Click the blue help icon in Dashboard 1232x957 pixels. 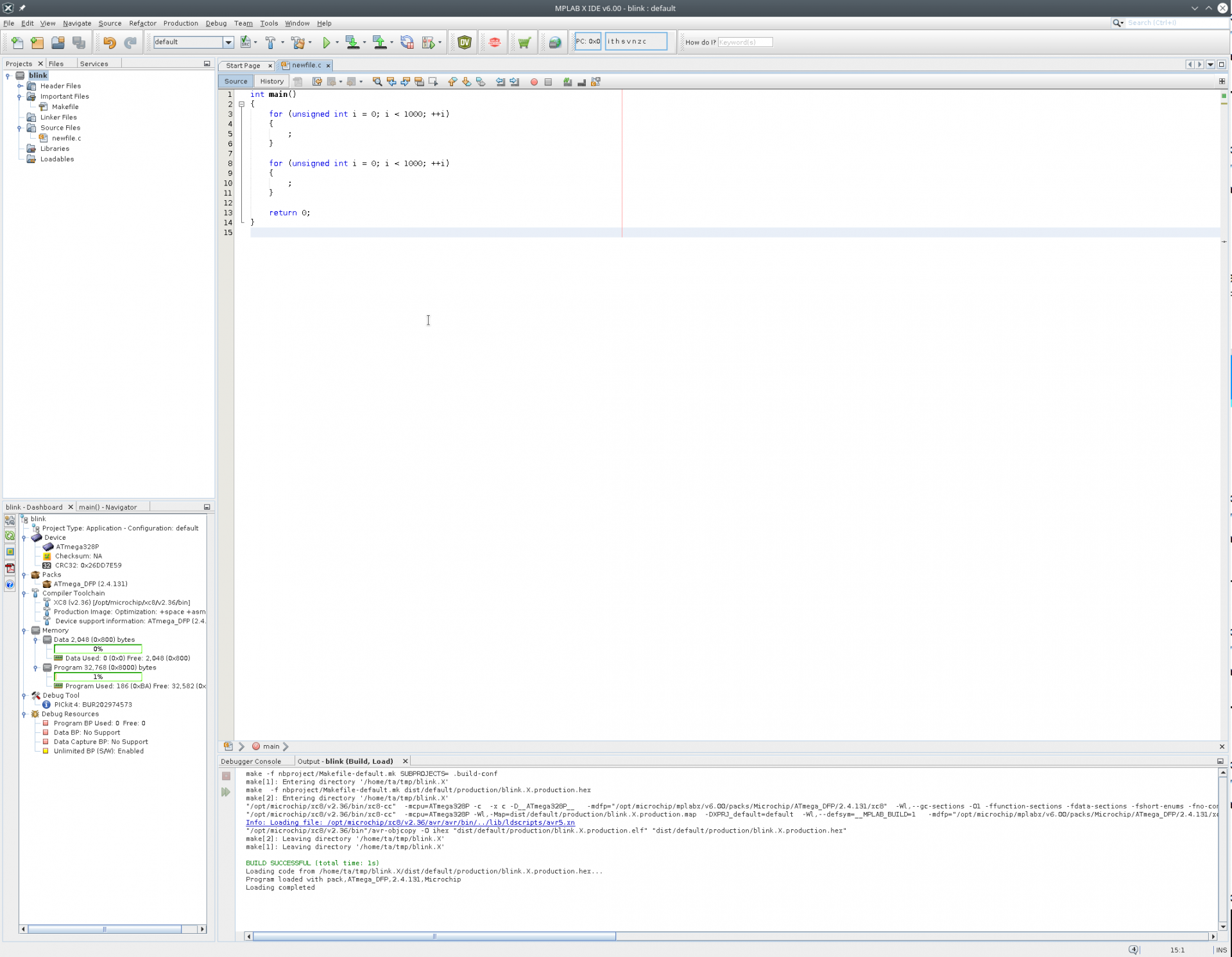(10, 584)
